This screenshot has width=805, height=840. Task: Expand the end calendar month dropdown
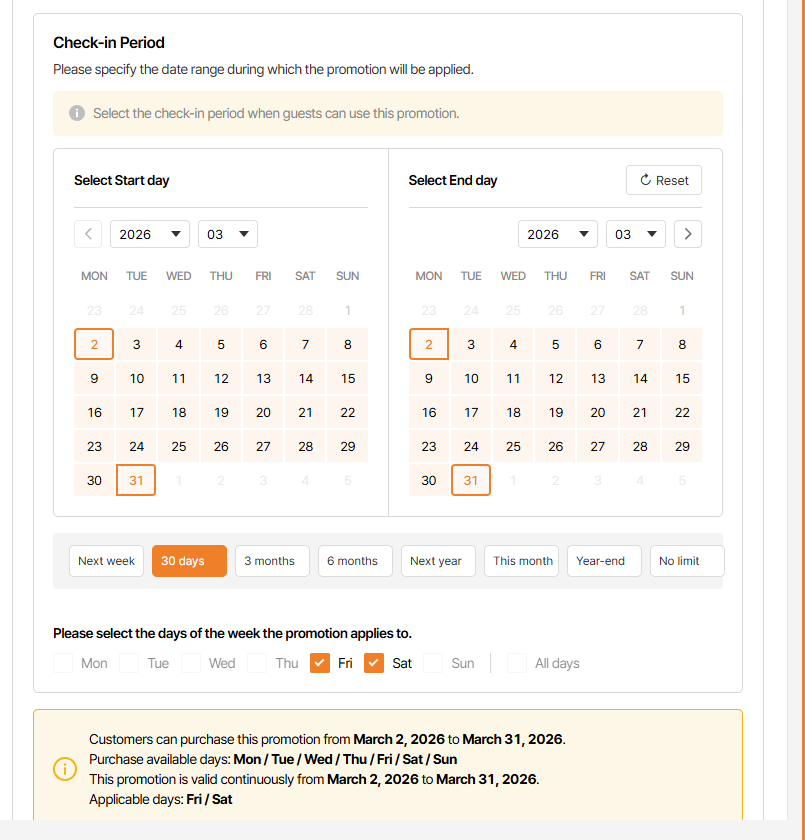636,234
